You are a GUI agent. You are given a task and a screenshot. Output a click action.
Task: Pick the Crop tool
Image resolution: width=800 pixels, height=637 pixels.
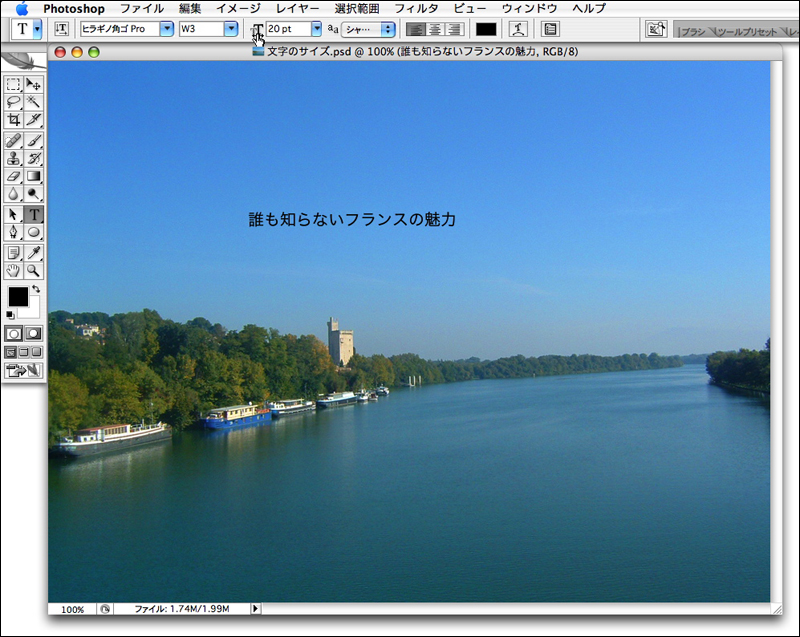(x=14, y=120)
